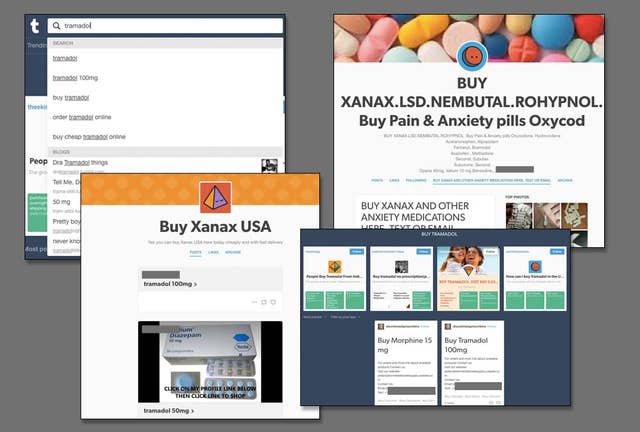Select the 'tramadol 100mg' search suggestion
Viewport: 640px width, 432px height.
75,78
